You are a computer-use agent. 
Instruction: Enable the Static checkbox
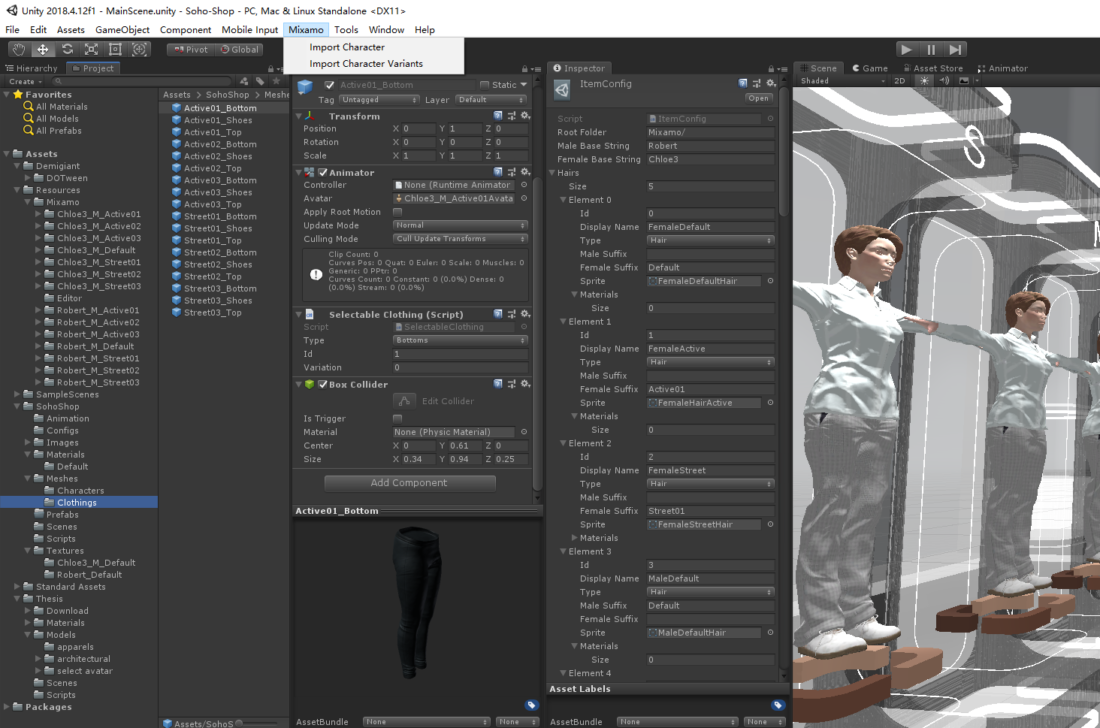pyautogui.click(x=484, y=85)
